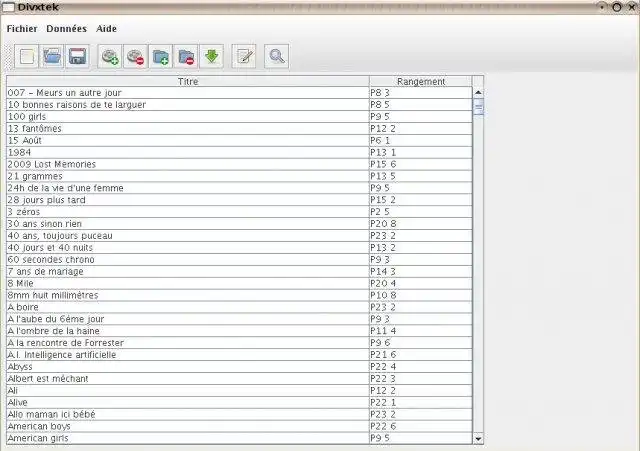Viewport: 640px width, 451px height.
Task: Select row 10 bonnes raisons de te larguer
Action: click(x=239, y=104)
